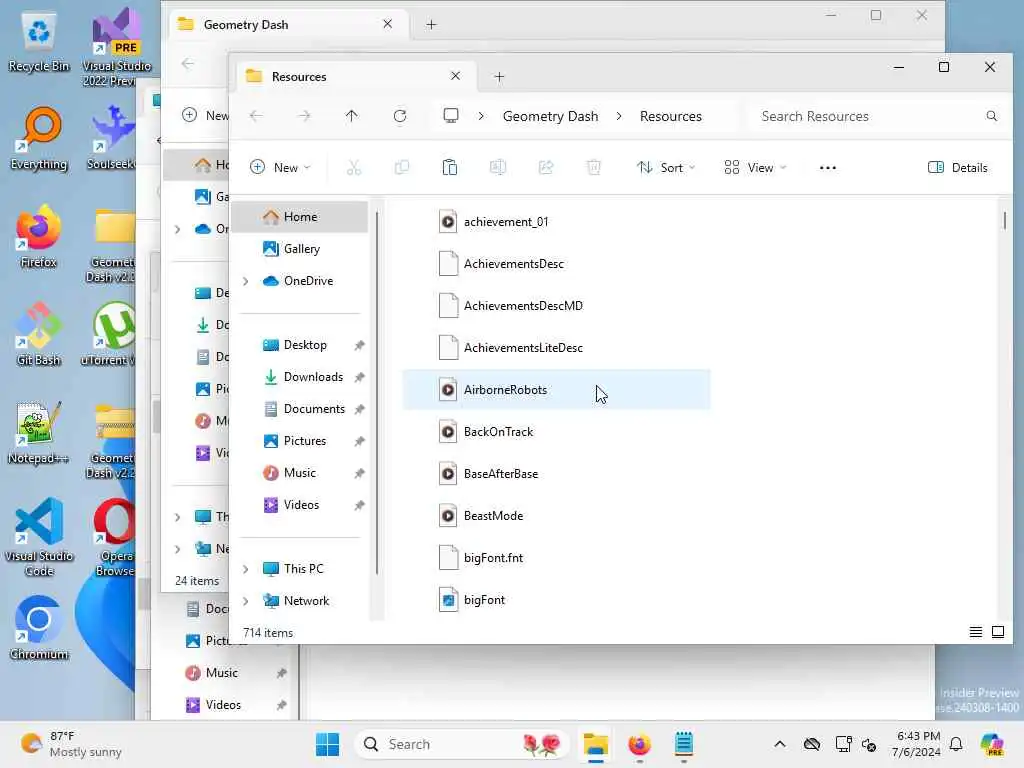Select the Firefox desktop shortcut
Screen dimensions: 1024x768
point(39,236)
